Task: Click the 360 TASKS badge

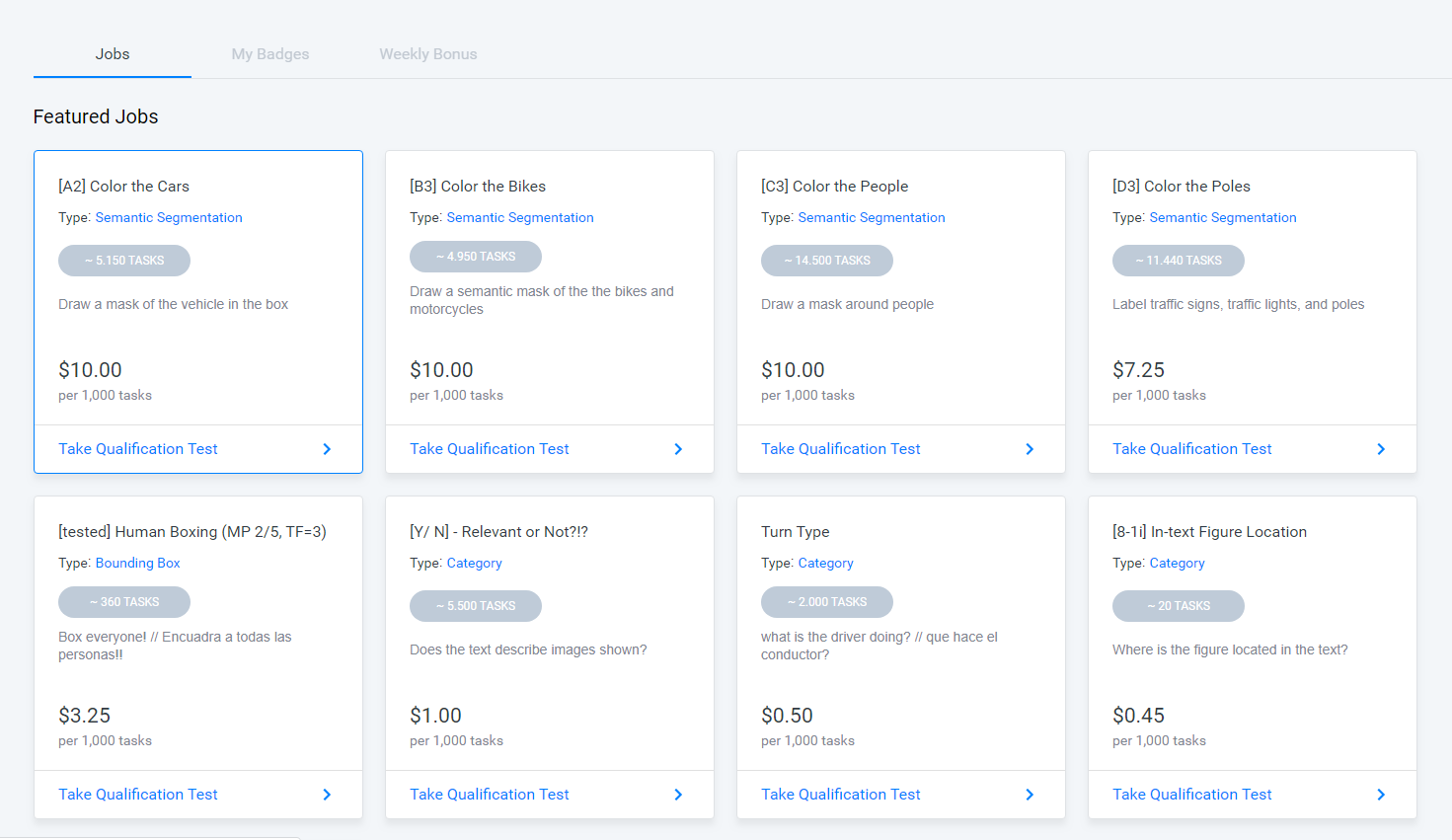Action: click(124, 602)
